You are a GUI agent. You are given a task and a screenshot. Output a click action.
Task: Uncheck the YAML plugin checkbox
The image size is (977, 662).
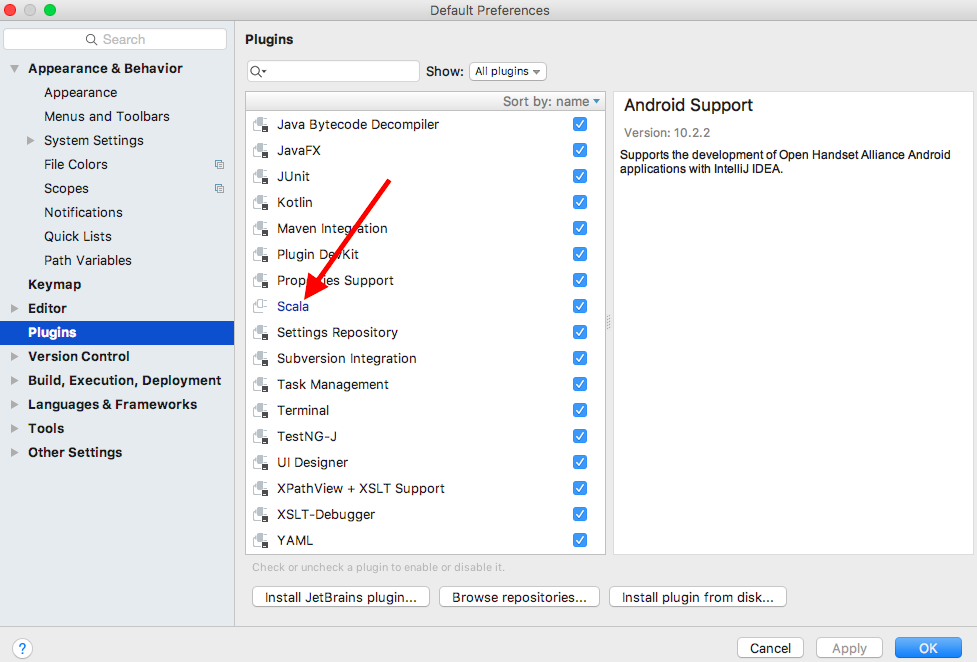point(579,540)
